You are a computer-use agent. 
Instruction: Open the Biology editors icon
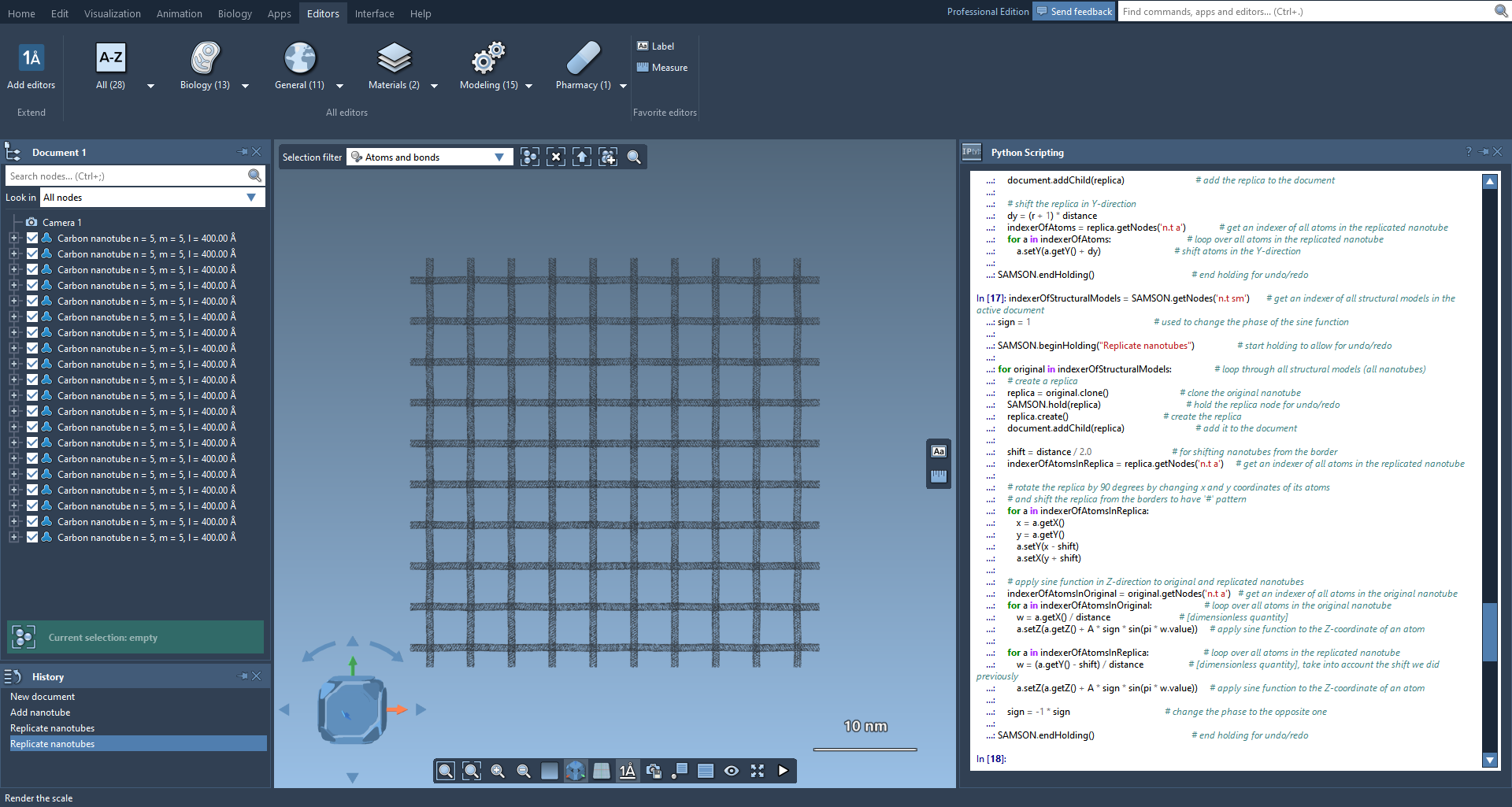(205, 59)
